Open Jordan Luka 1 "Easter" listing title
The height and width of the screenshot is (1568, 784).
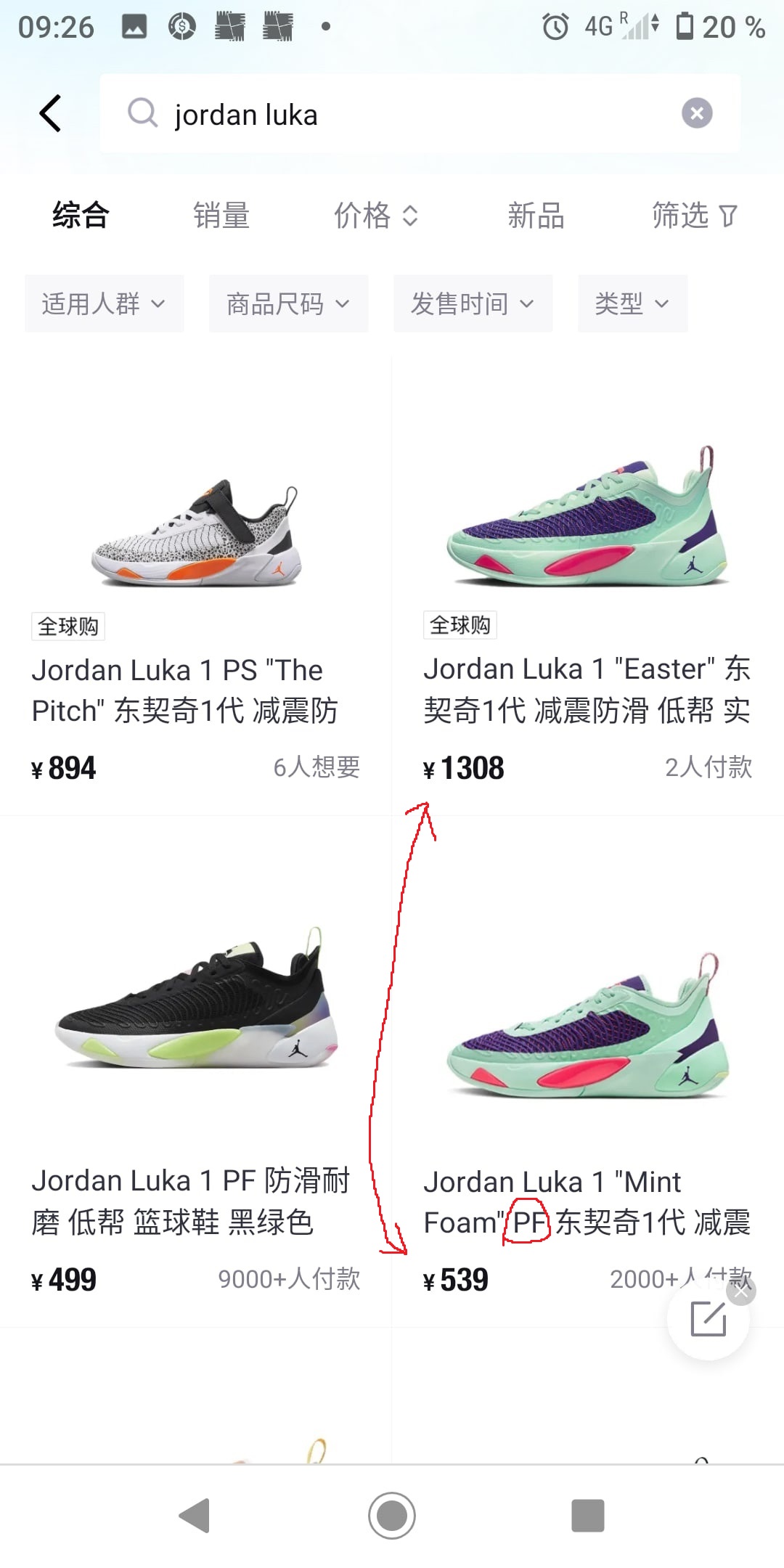point(587,690)
